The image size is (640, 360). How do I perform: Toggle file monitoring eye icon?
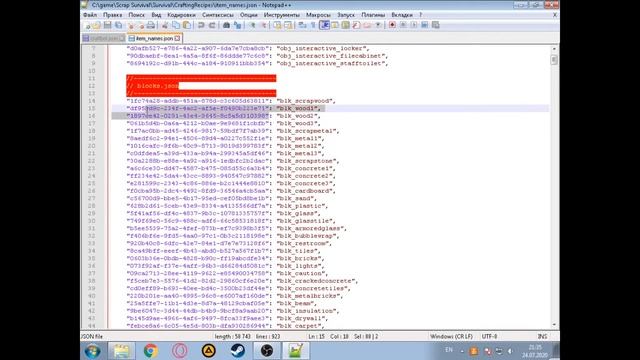tap(378, 25)
